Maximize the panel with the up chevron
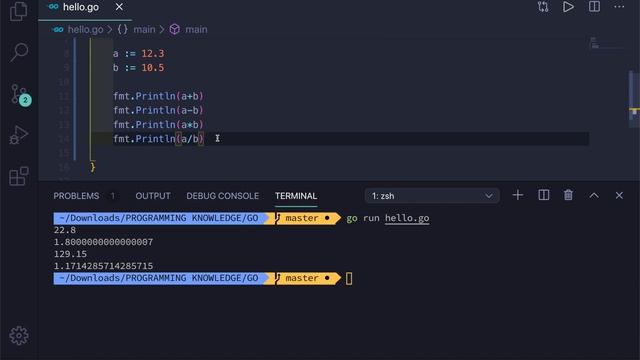This screenshot has width=640, height=360. click(594, 196)
